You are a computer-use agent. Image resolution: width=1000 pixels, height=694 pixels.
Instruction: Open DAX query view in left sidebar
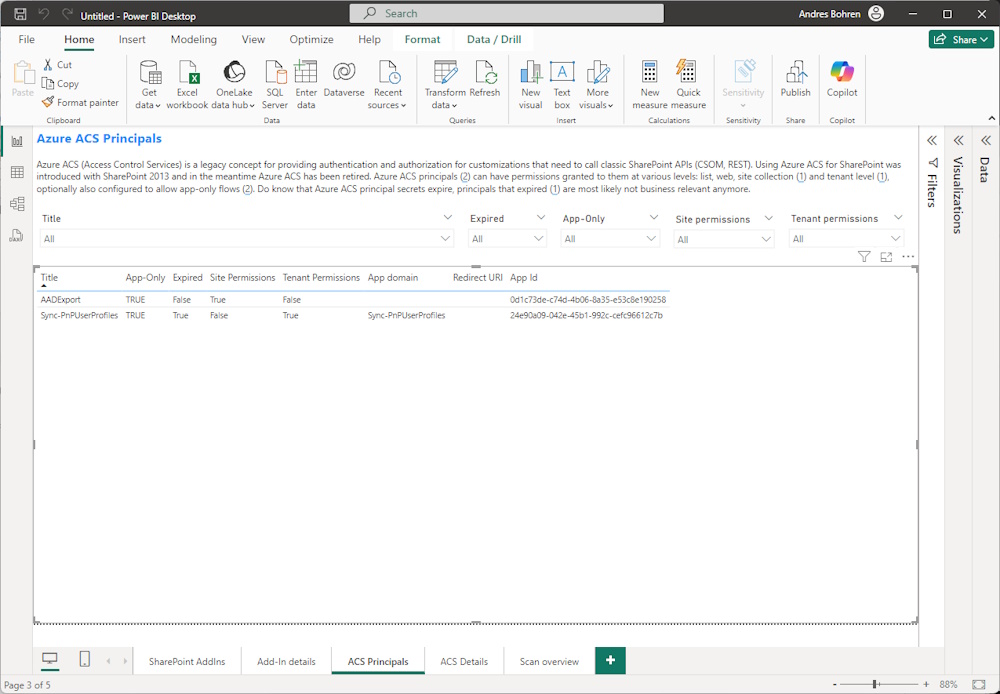click(17, 235)
